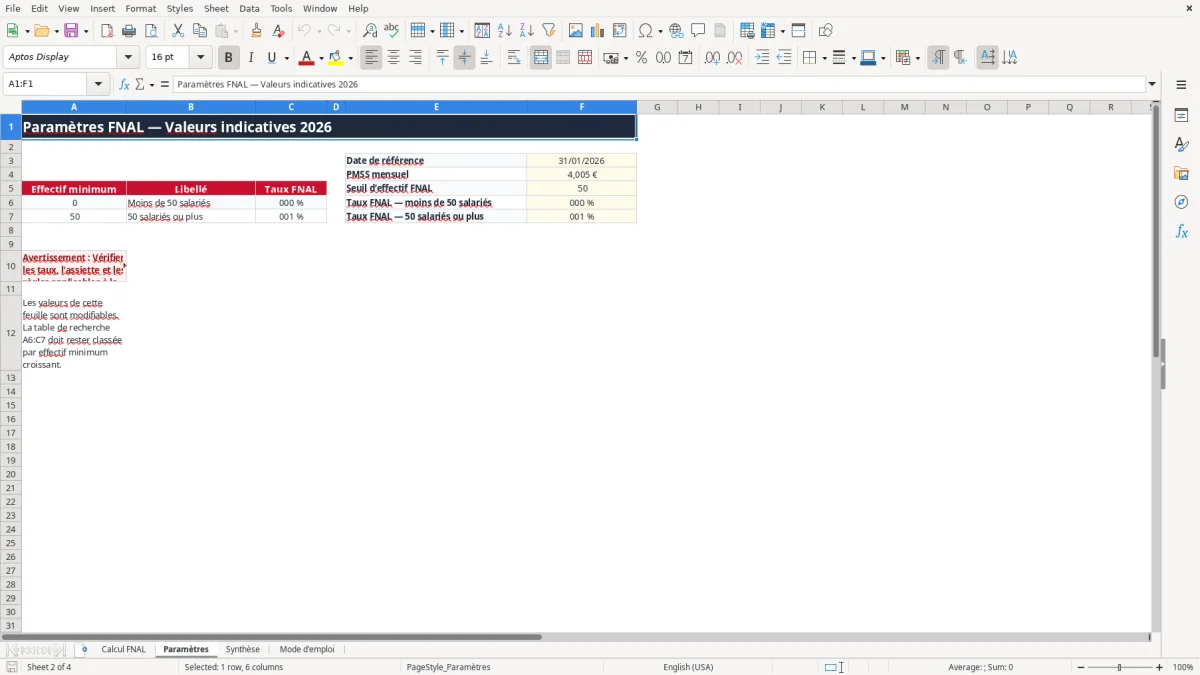The image size is (1200, 675).
Task: Insert a hyperlink
Action: (676, 31)
